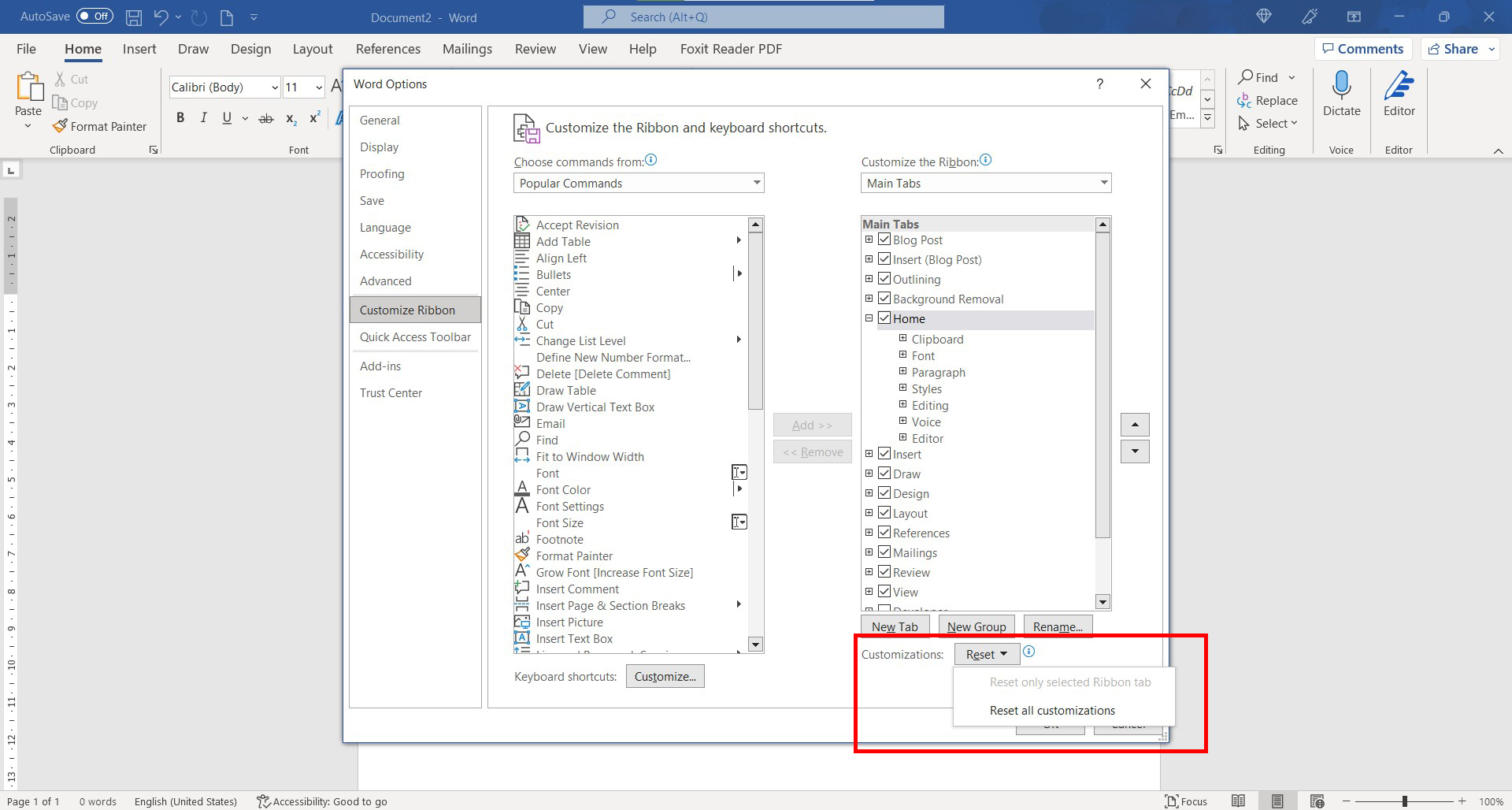Open font name Calibri dropdown
Screen dimensions: 1512x810
tap(274, 87)
